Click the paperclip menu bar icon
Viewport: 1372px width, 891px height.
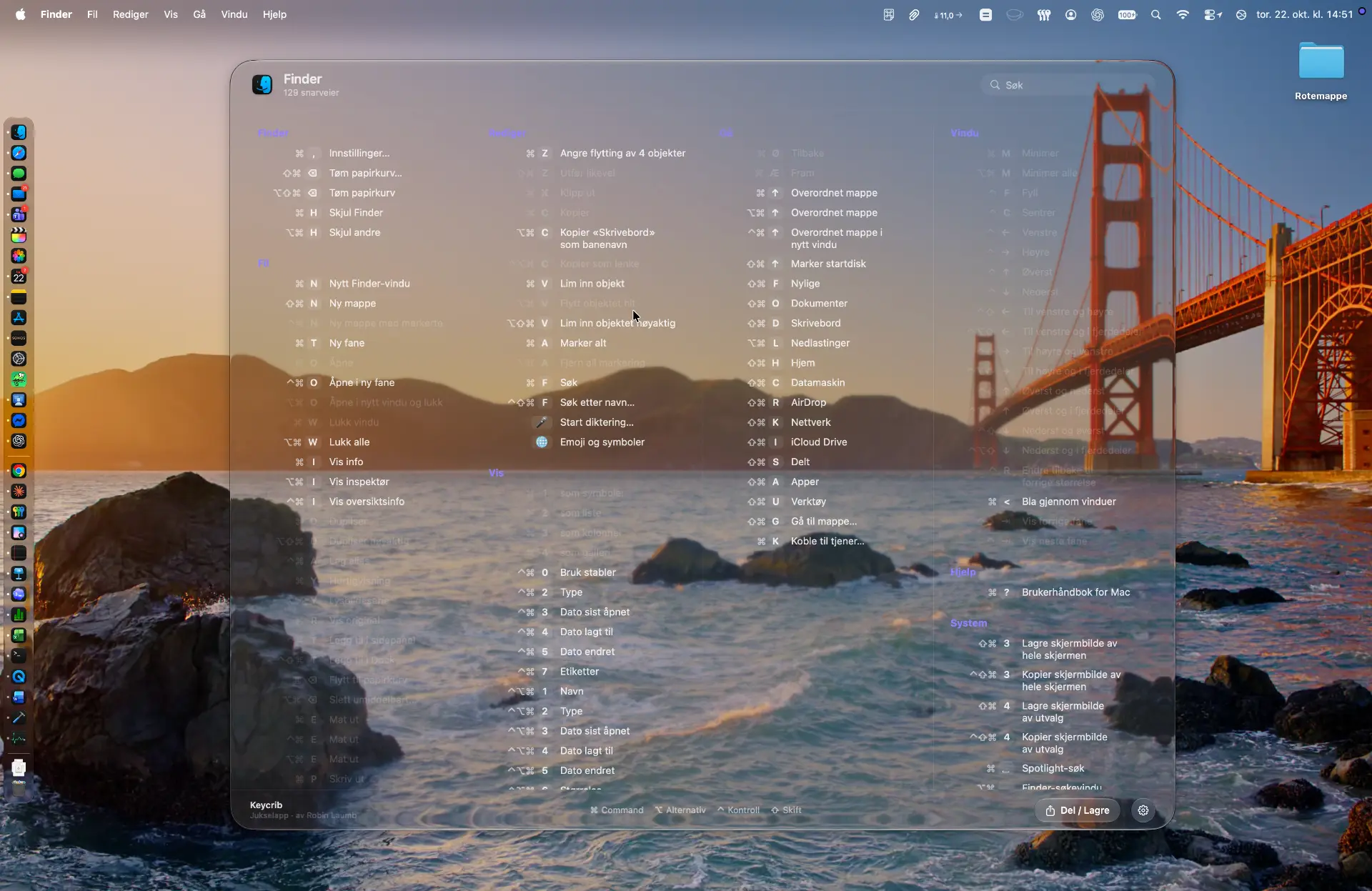click(914, 15)
